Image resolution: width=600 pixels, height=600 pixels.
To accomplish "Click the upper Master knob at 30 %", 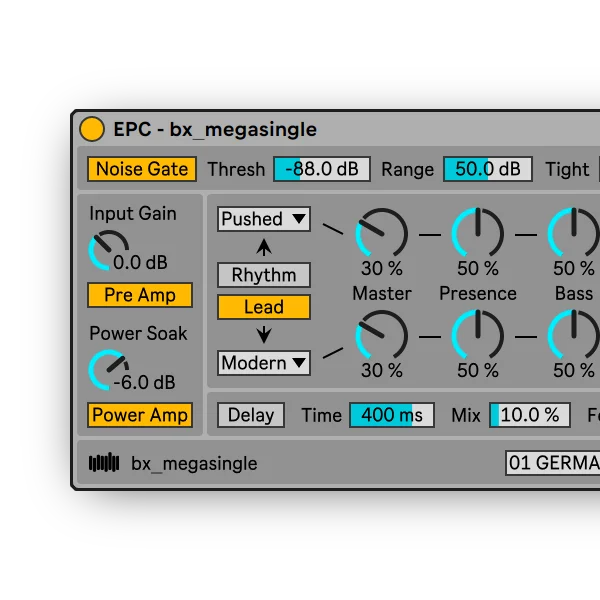I will [x=382, y=233].
